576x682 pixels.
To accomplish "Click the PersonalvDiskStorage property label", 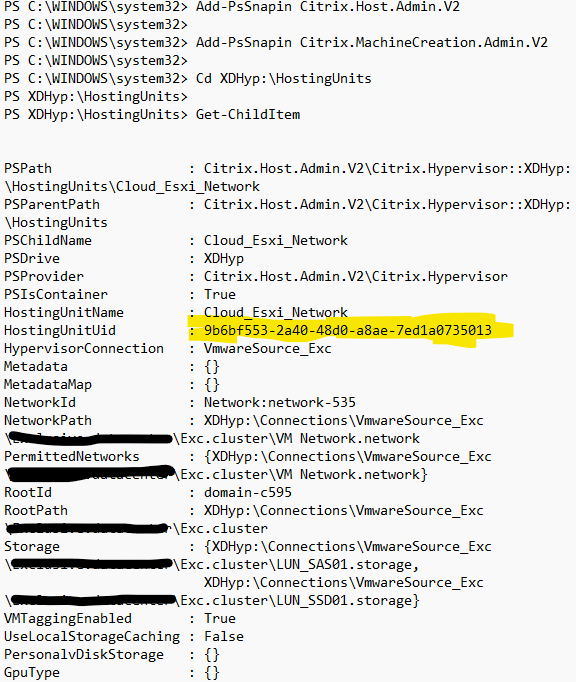I will coord(84,655).
